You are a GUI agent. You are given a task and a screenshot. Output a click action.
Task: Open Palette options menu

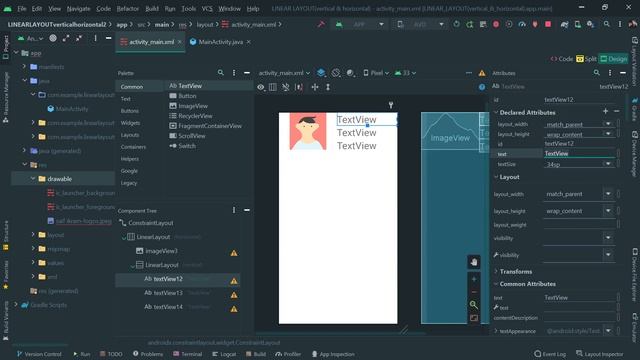pos(234,73)
